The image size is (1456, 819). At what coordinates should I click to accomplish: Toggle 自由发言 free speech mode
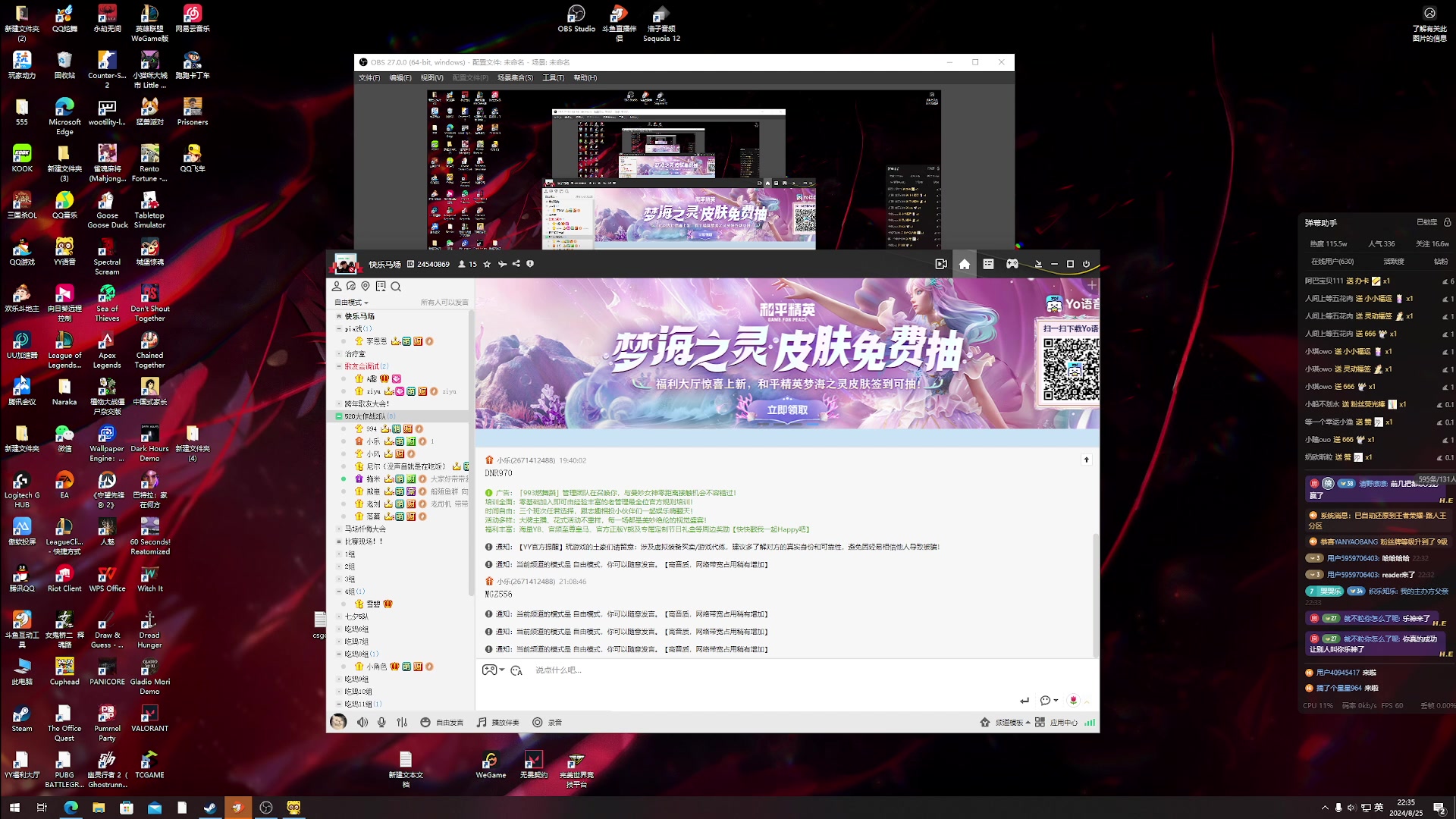click(x=442, y=722)
